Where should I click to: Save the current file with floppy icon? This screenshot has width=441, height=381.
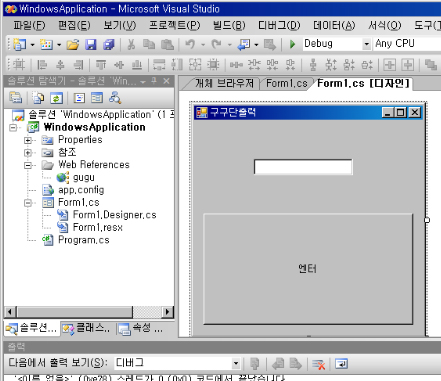[x=91, y=44]
